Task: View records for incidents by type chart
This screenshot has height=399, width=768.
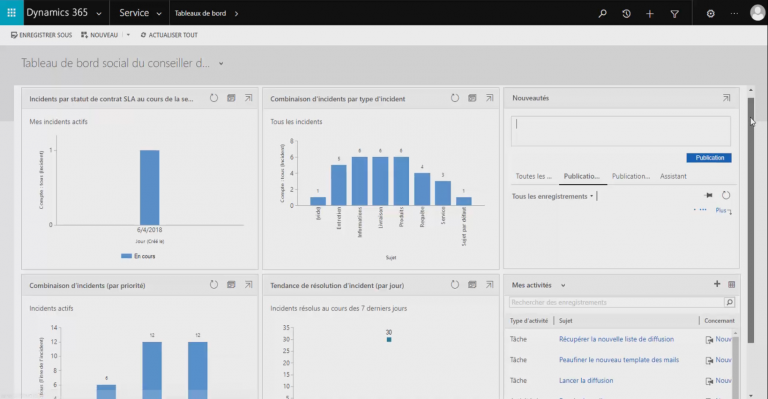Action: [x=472, y=98]
